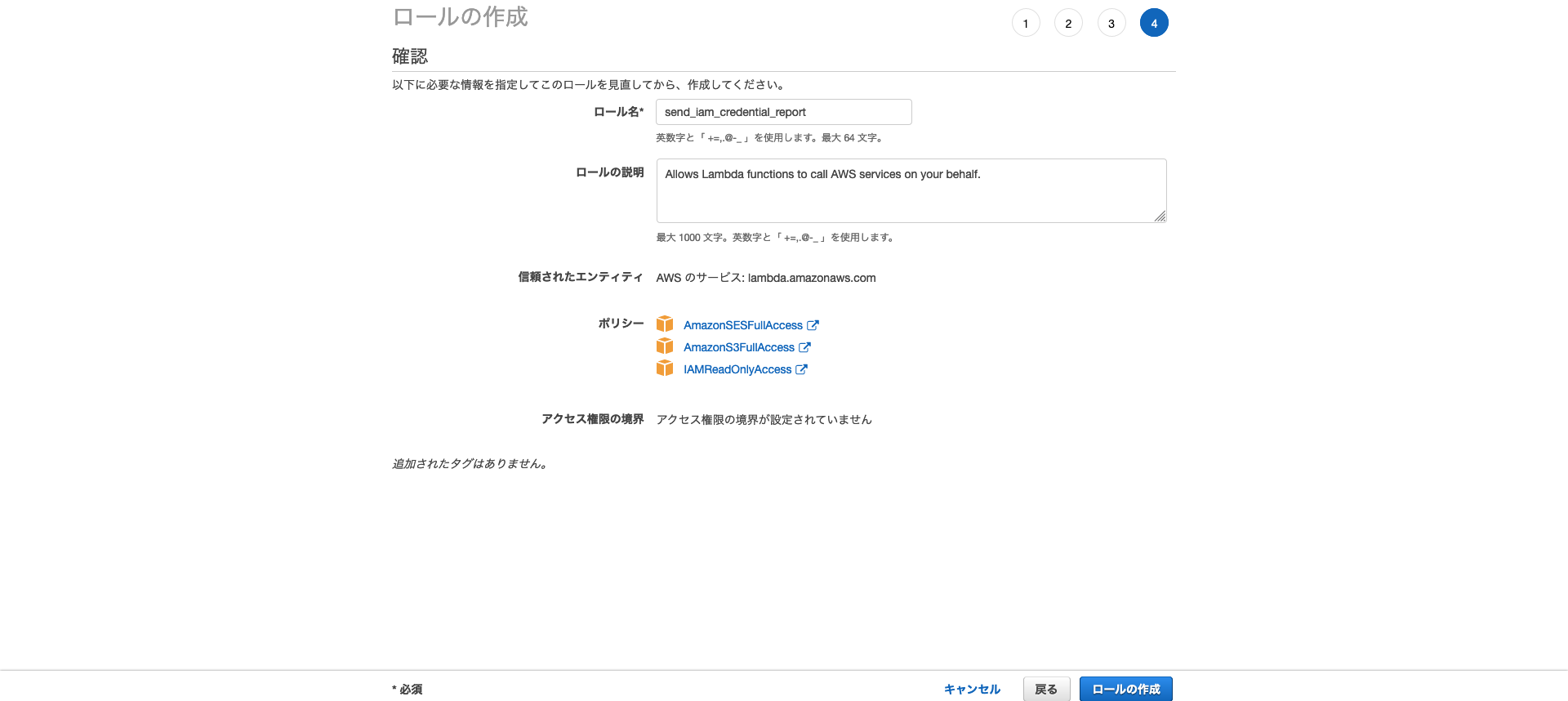Select the 追加されたタグはありません text
Screen dimensions: 1568x701
tap(470, 463)
